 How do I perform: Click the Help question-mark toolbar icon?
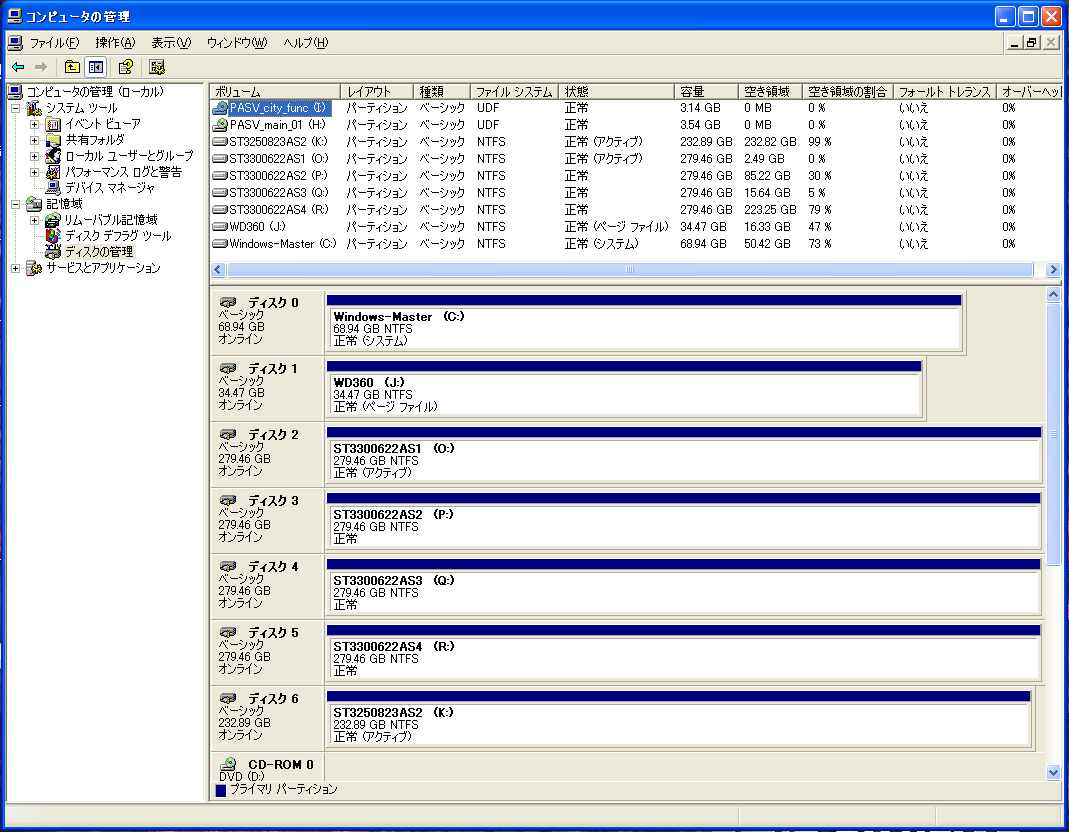126,67
